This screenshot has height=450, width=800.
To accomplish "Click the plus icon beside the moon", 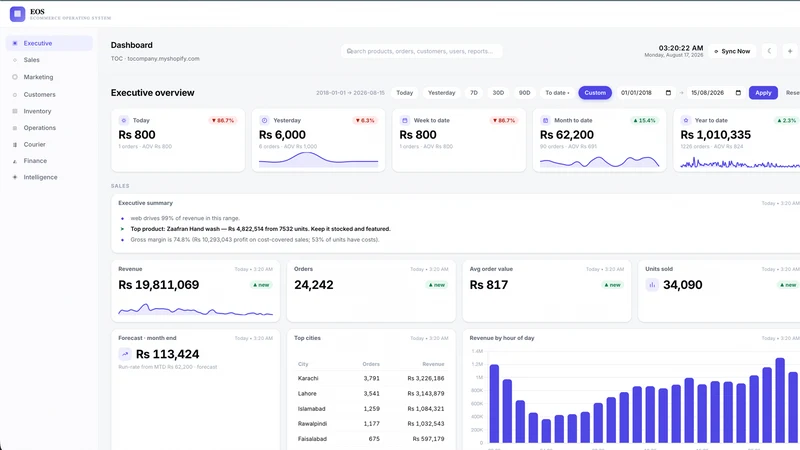I will point(790,51).
